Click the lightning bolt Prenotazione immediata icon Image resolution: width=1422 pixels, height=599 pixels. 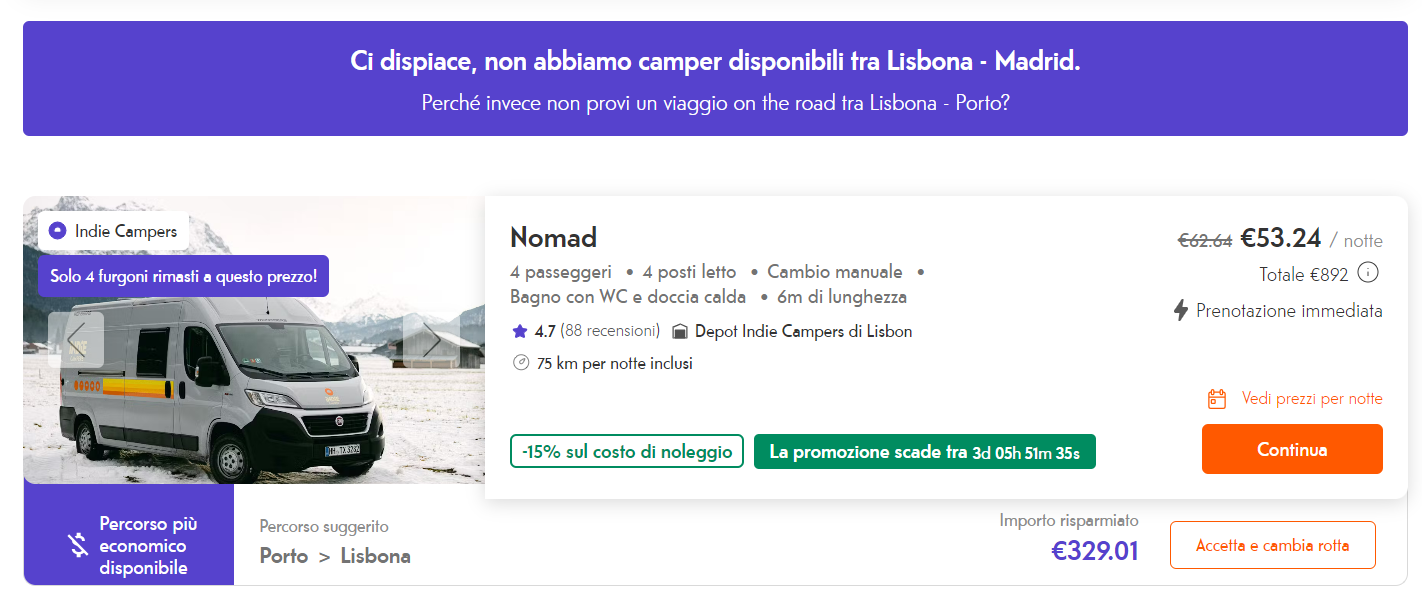click(x=1181, y=311)
